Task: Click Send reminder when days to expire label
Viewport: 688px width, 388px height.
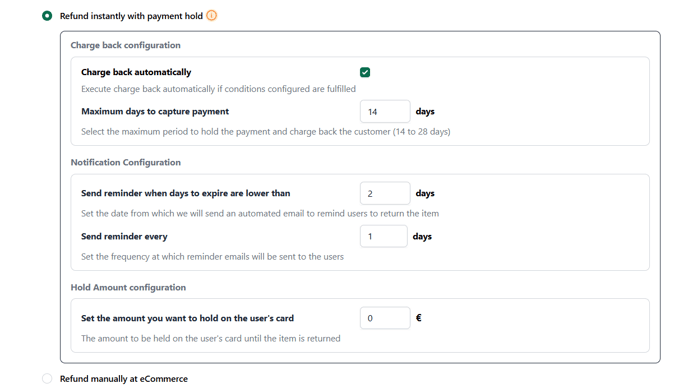Action: tap(186, 193)
